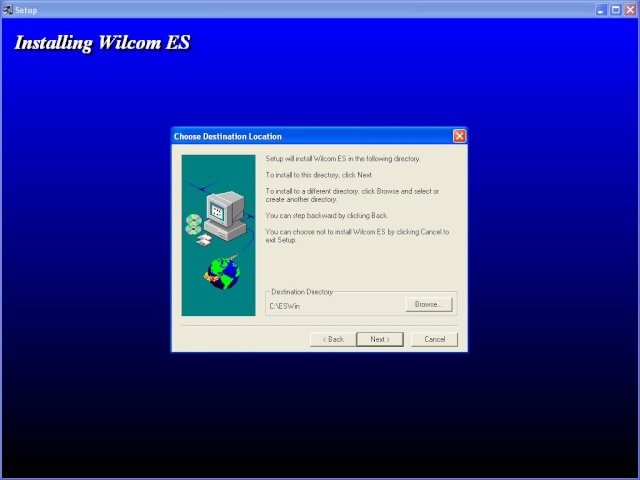The image size is (640, 480).
Task: Open Browse to pick another directory
Action: pos(429,304)
